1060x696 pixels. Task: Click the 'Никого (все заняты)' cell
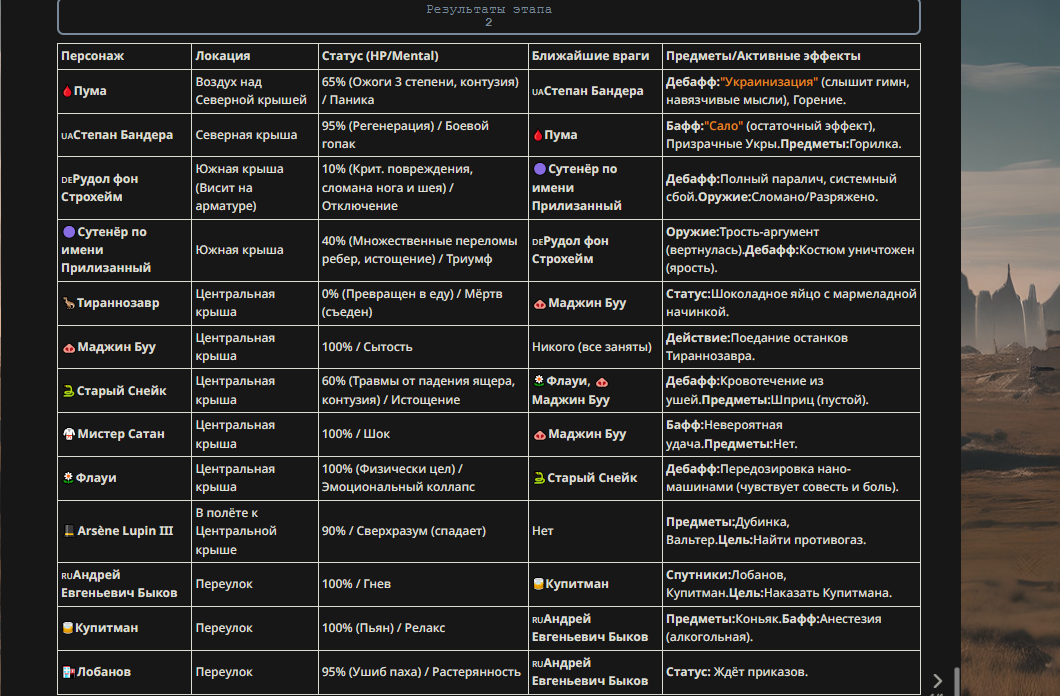pos(595,347)
